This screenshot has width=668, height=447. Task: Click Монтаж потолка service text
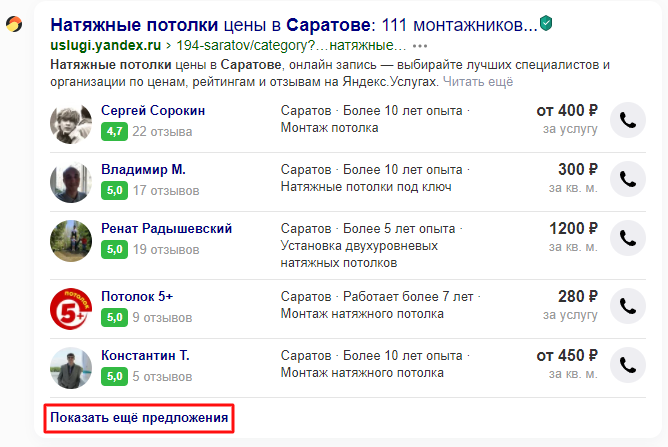point(329,128)
